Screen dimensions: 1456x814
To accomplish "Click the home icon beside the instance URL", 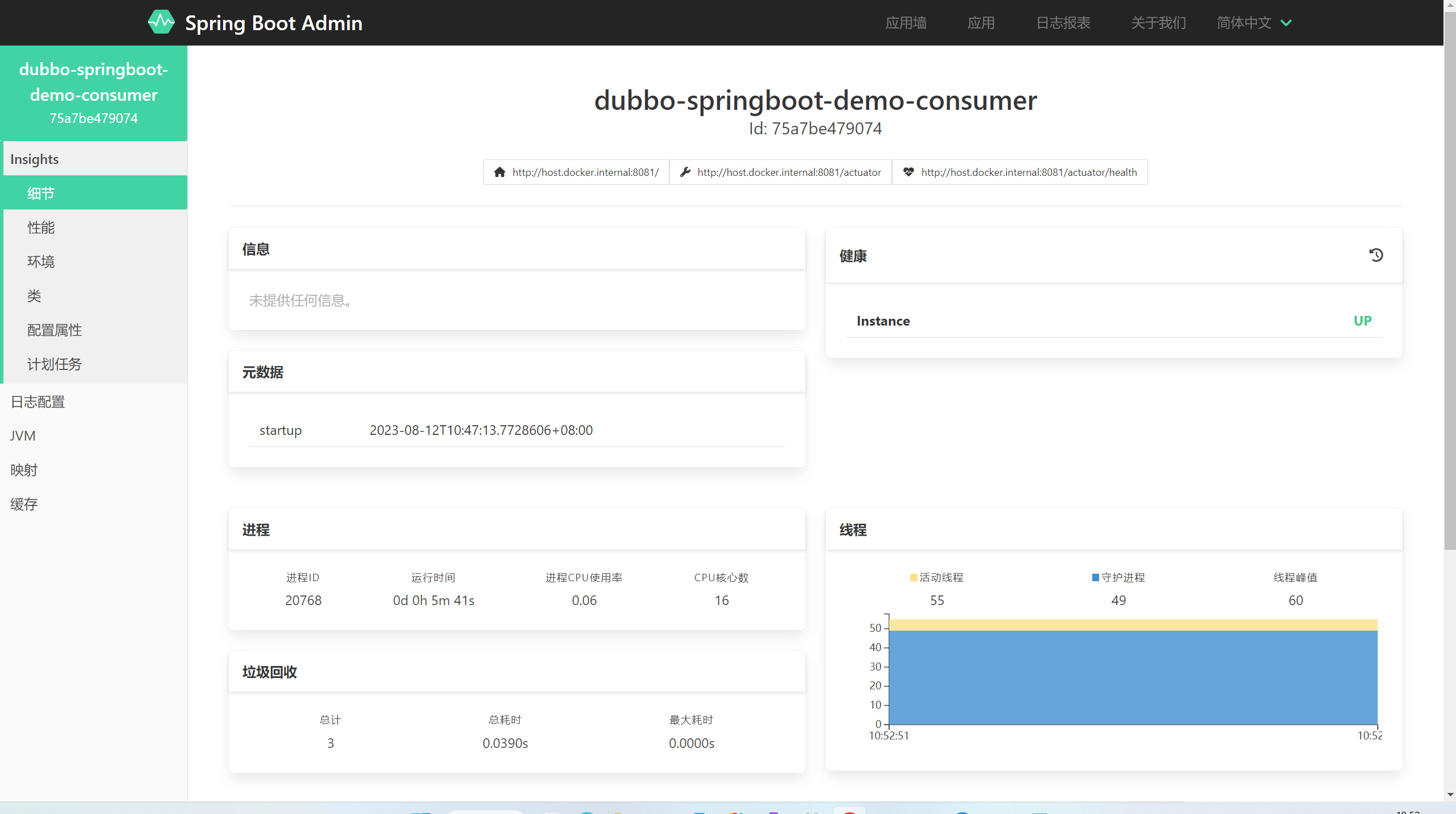I will 499,172.
